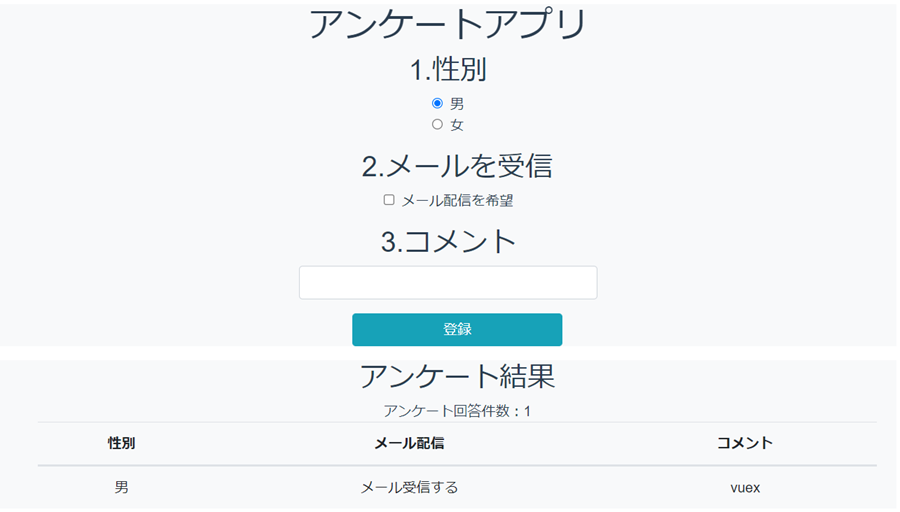Select the 男 radio button
Screen dimensions: 900x512
437,103
